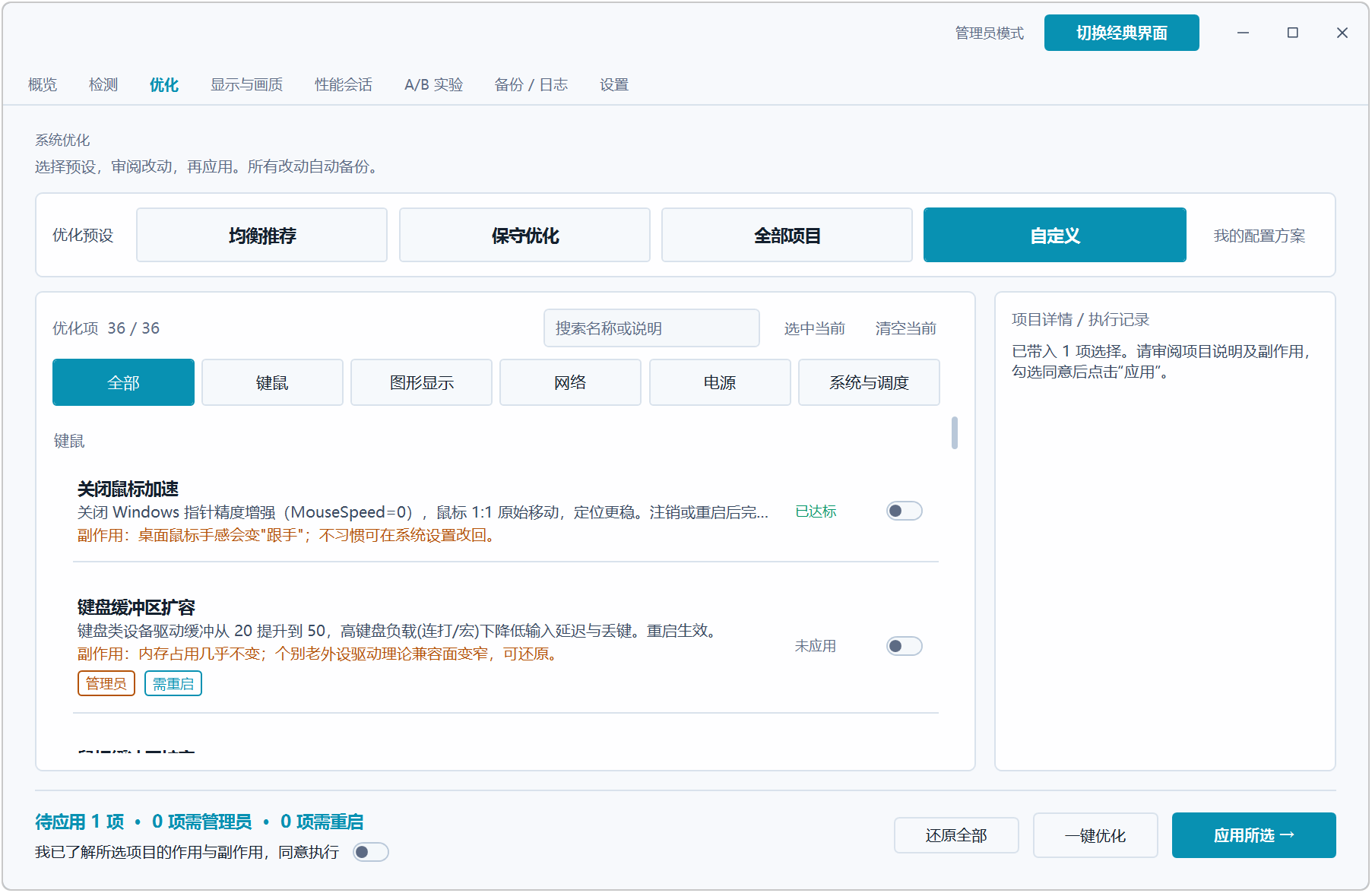Select the 关闭鼠标加速 item title
Image resolution: width=1372 pixels, height=893 pixels.
128,489
